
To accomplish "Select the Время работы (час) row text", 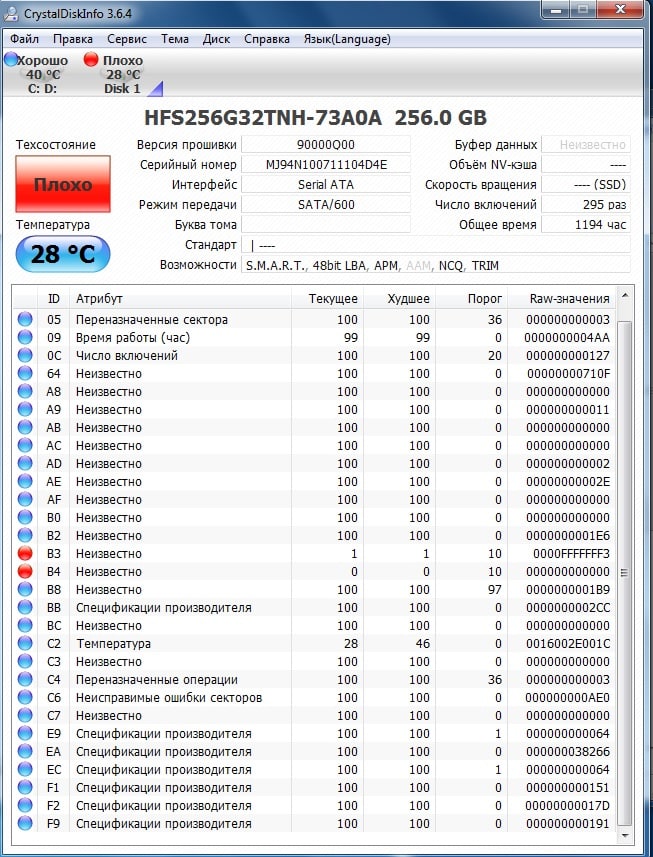I will point(133,338).
